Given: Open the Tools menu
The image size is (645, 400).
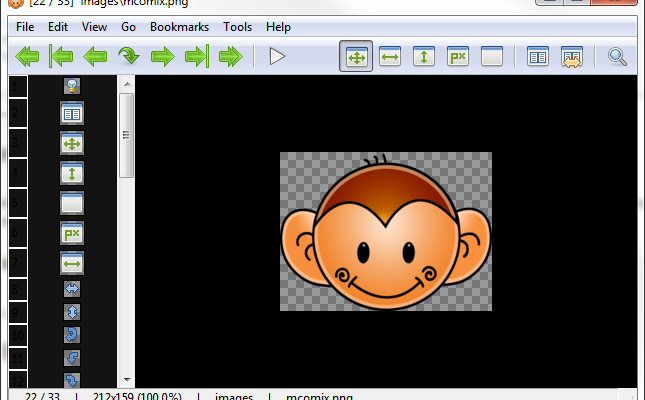Looking at the screenshot, I should (237, 27).
